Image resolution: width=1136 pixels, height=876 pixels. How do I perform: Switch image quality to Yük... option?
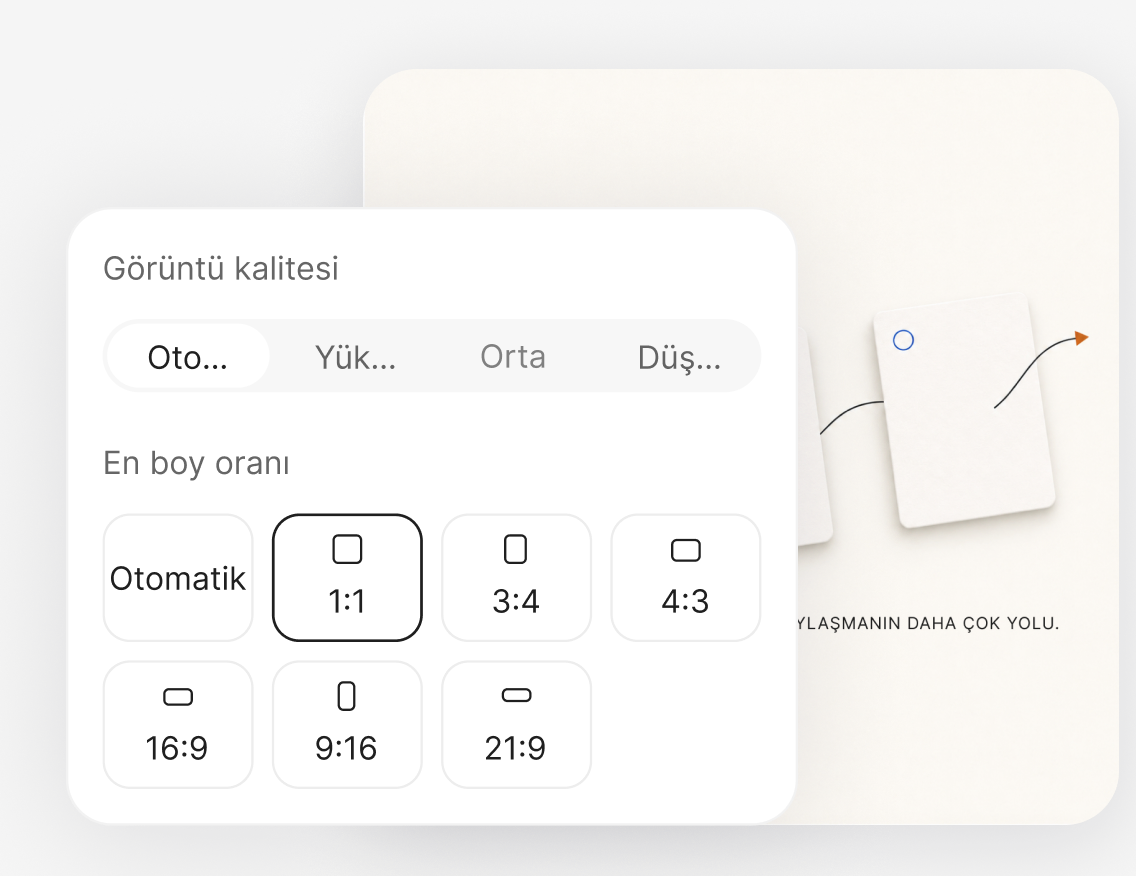(x=355, y=356)
